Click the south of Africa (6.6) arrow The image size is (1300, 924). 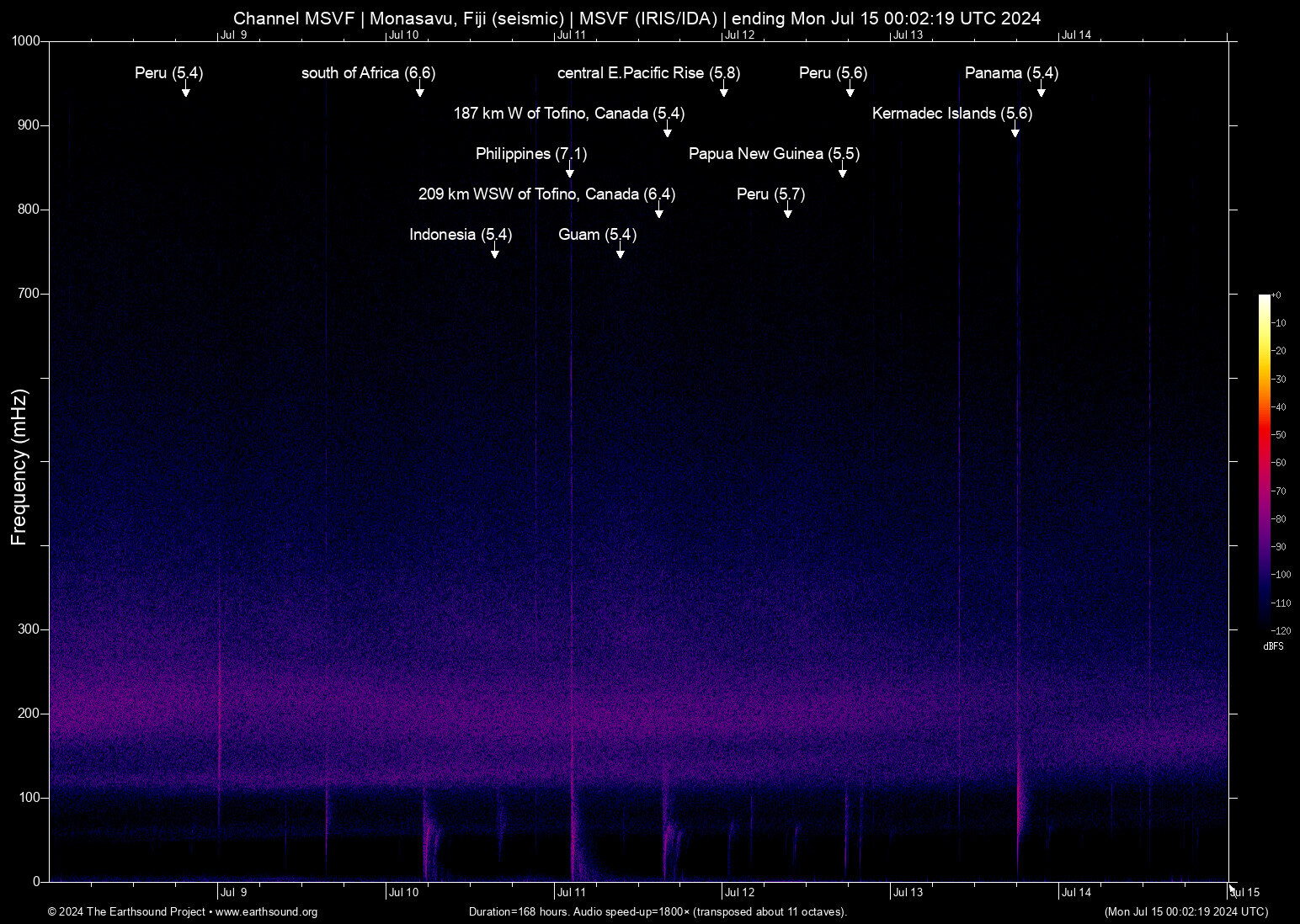pos(420,90)
